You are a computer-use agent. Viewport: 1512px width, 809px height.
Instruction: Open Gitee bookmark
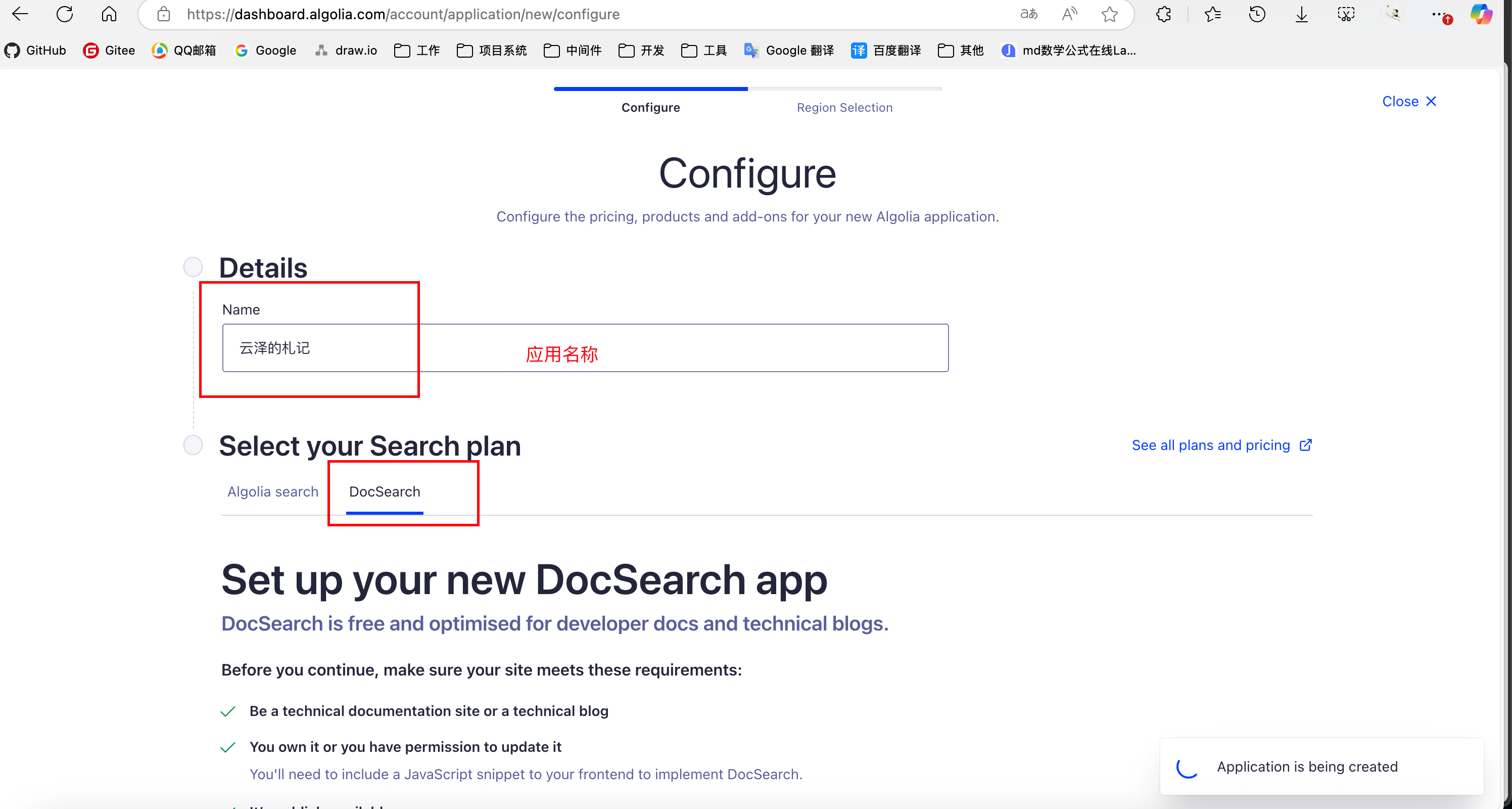tap(109, 51)
